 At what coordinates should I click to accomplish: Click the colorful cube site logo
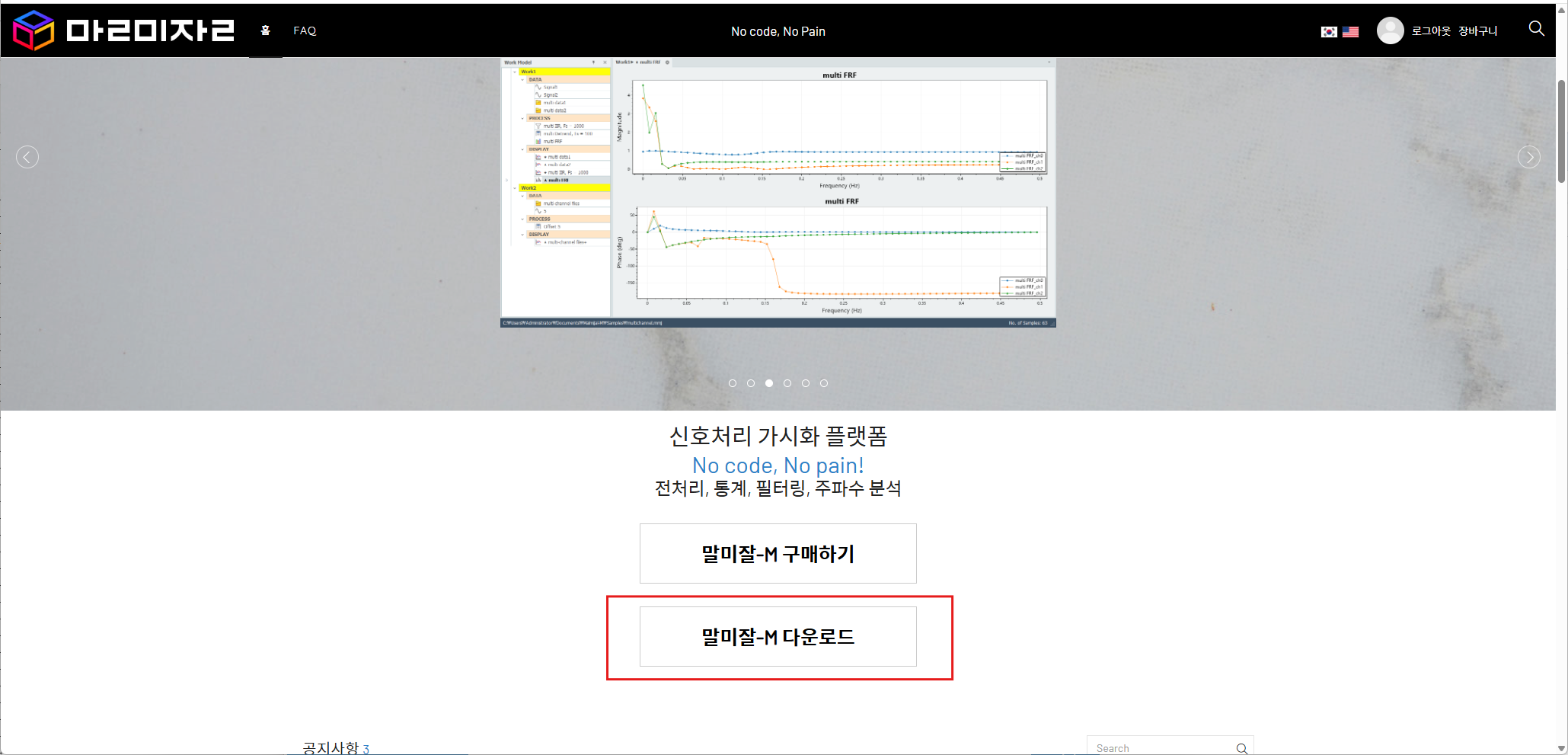coord(34,30)
